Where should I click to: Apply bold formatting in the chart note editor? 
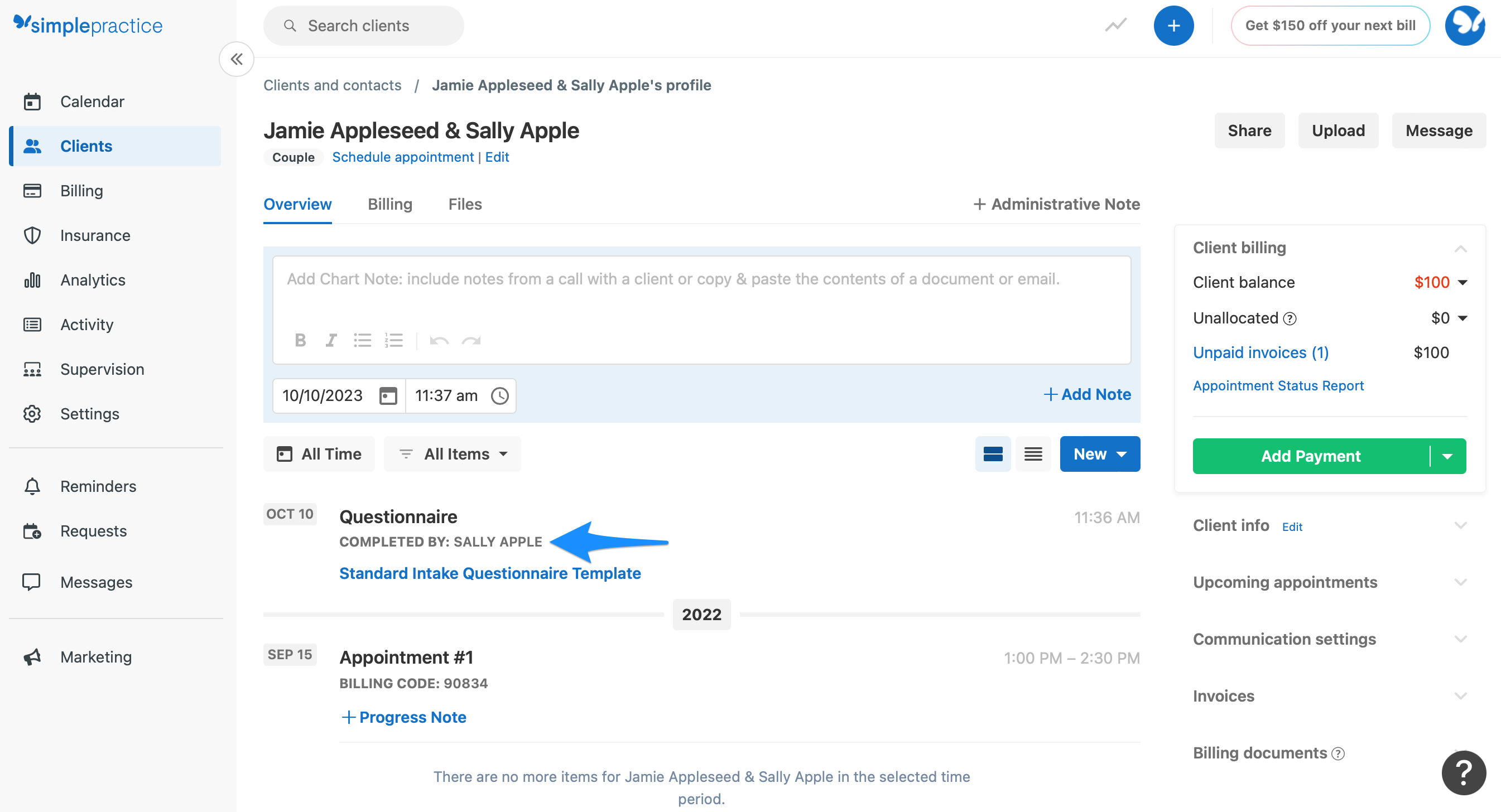(300, 340)
